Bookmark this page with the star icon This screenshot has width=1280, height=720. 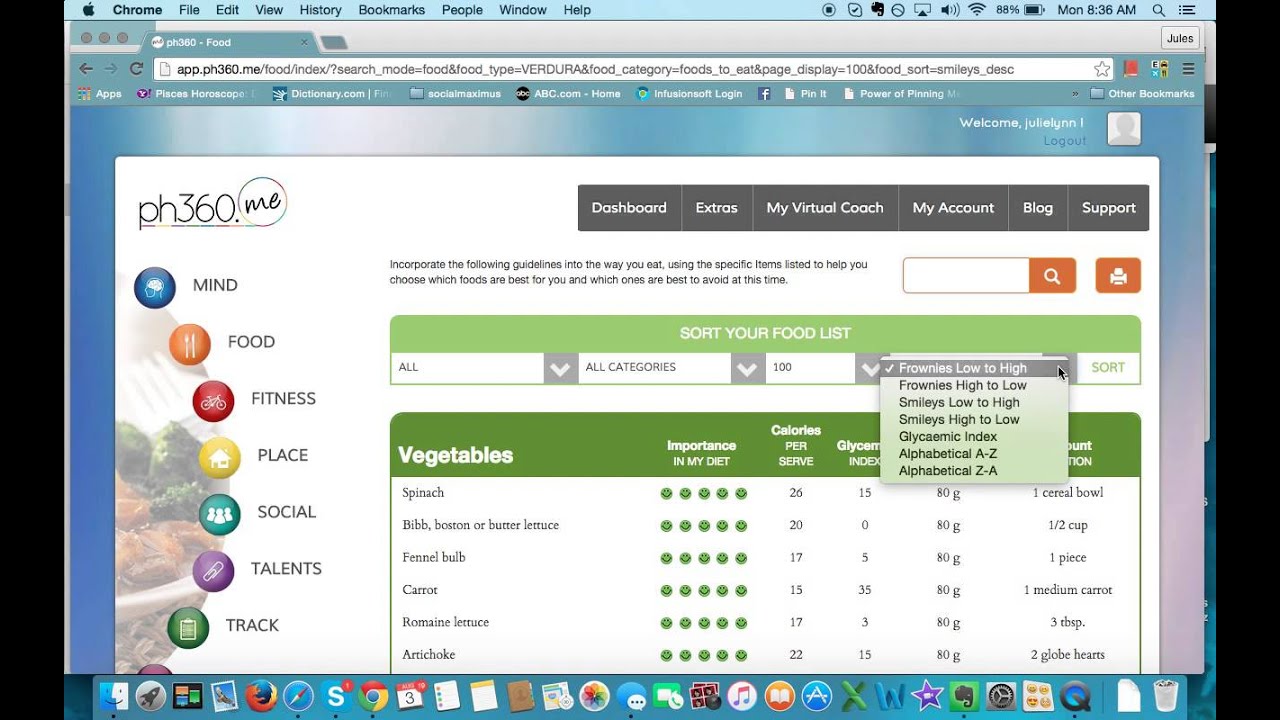pos(1102,69)
